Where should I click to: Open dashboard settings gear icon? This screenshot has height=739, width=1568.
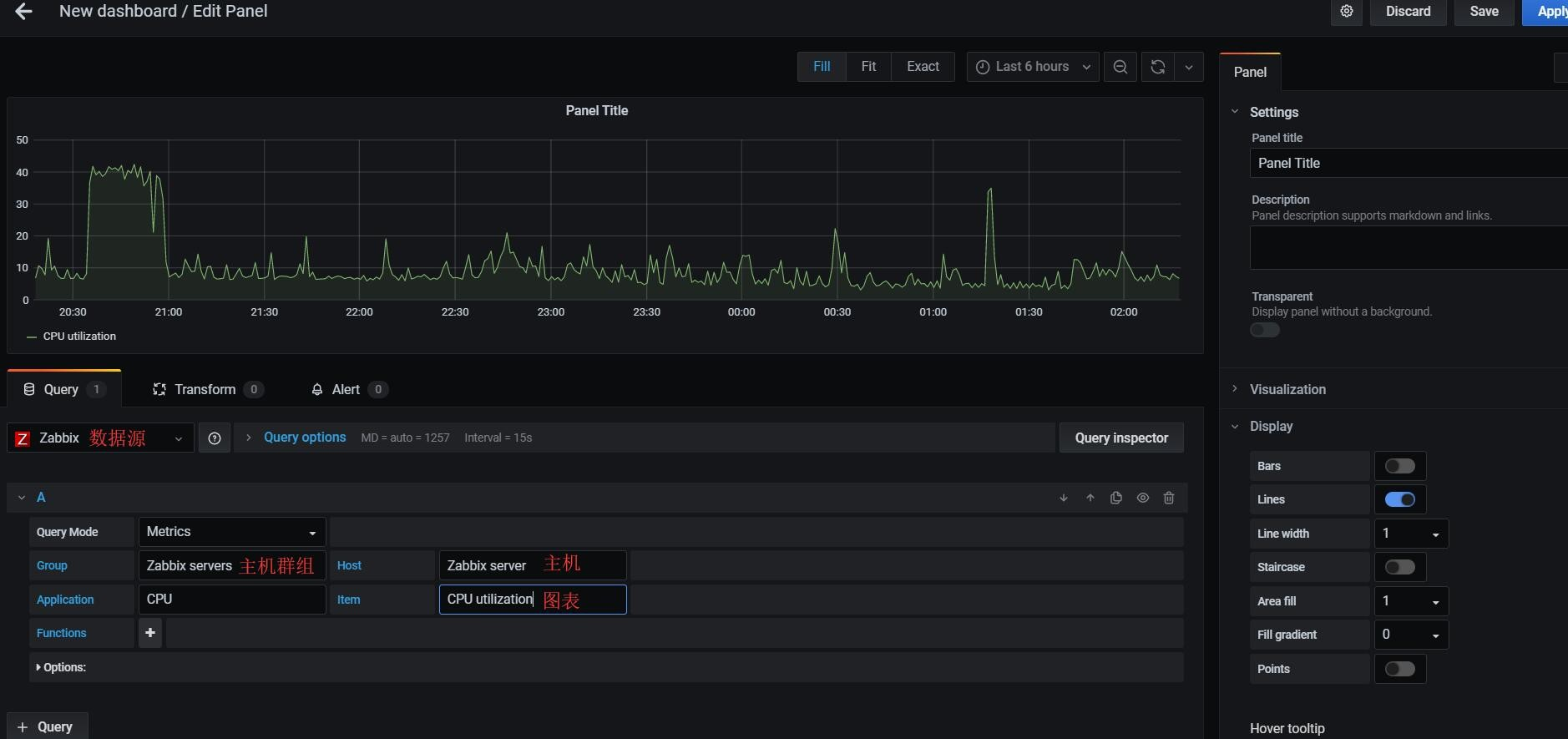pos(1347,12)
